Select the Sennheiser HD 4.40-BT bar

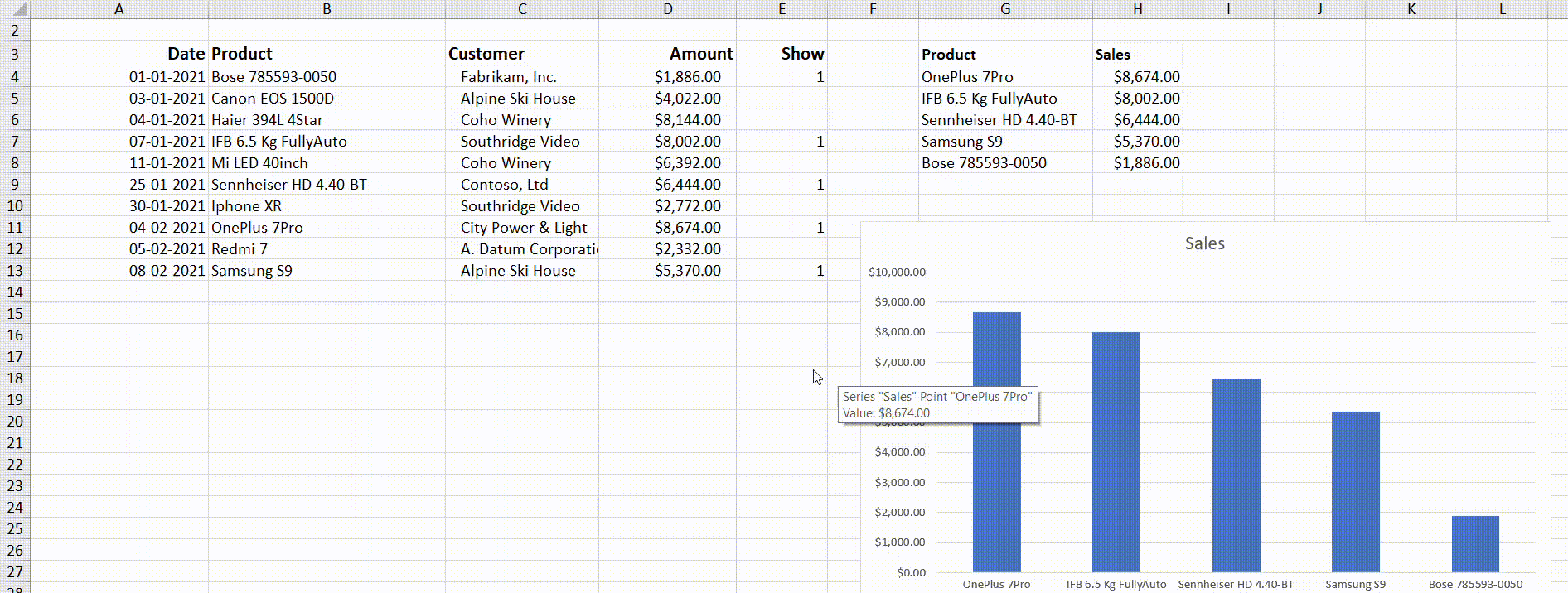[1236, 475]
